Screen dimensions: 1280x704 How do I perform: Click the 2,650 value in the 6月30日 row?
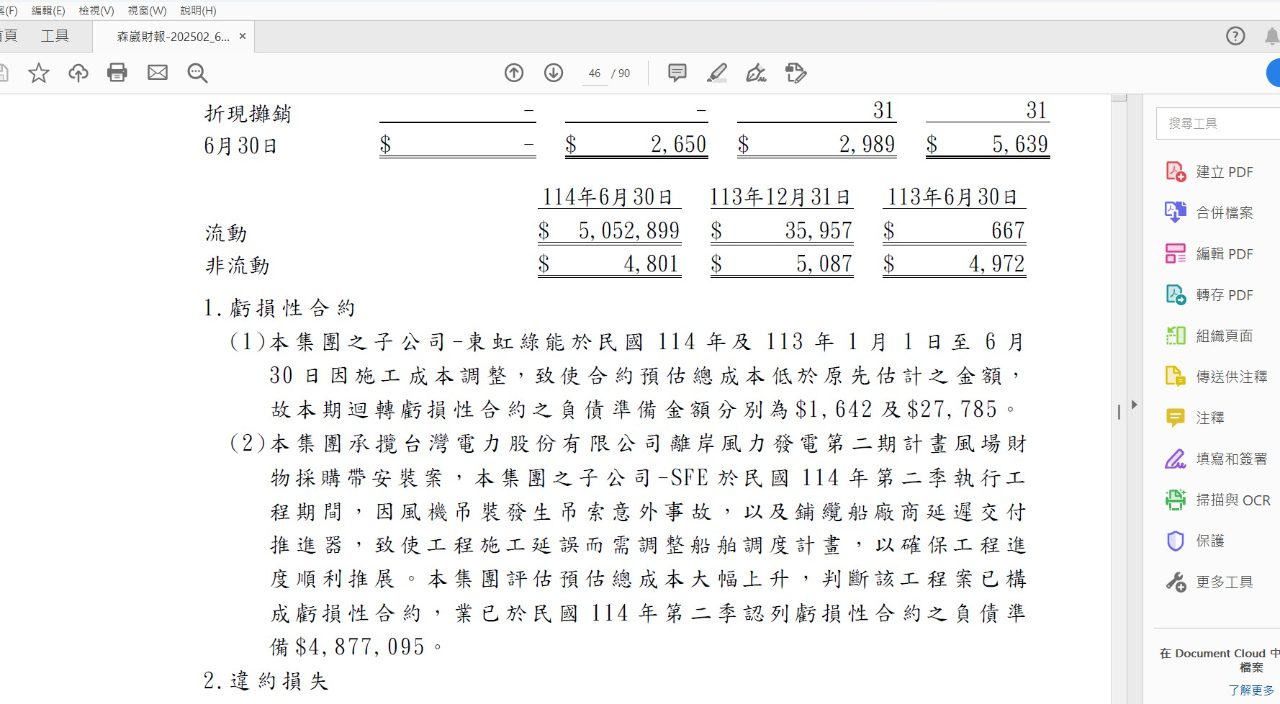679,145
